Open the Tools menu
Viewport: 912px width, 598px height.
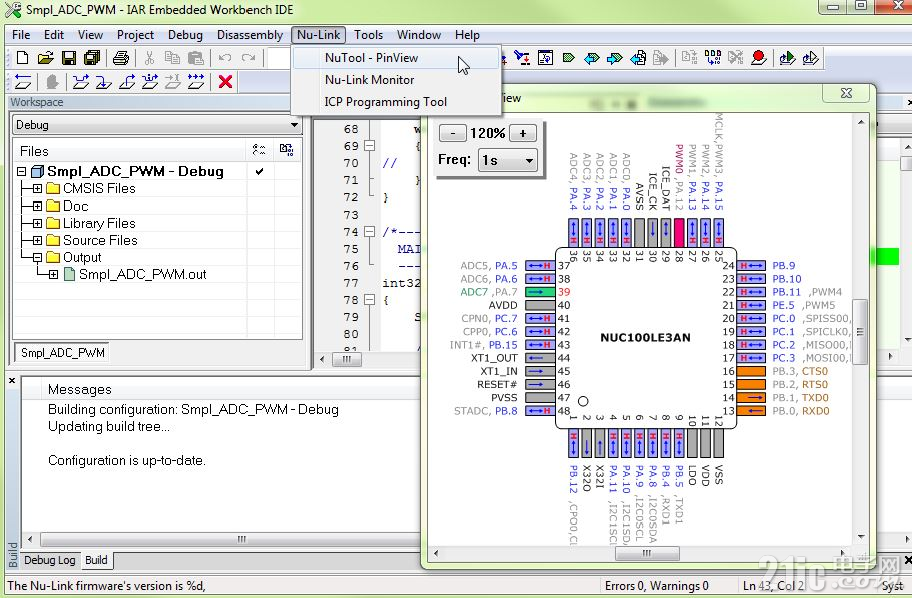click(x=368, y=35)
